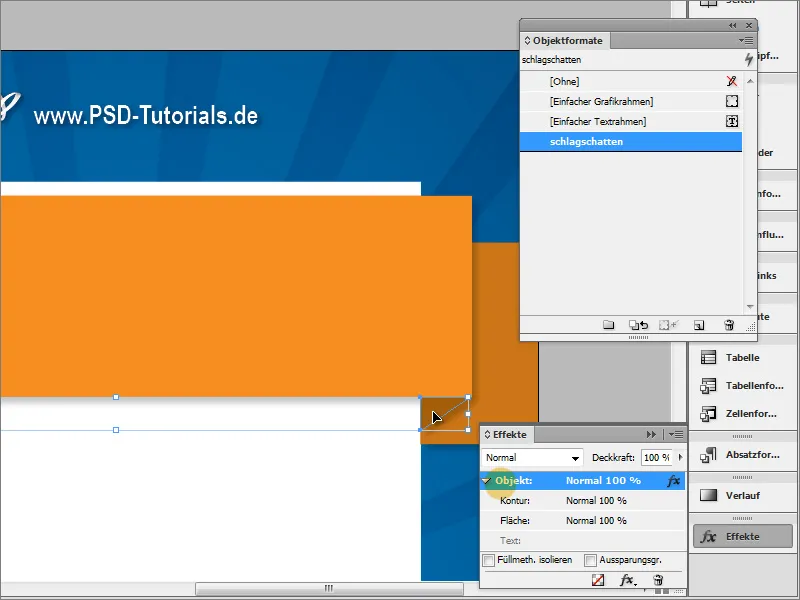The height and width of the screenshot is (600, 800).
Task: Close the Objektformate panel
Action: [749, 26]
